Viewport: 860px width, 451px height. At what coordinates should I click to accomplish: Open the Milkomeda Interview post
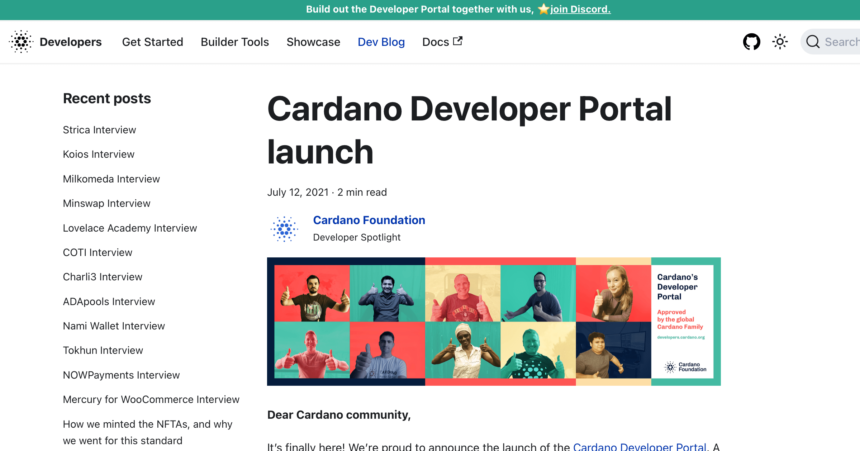111,179
